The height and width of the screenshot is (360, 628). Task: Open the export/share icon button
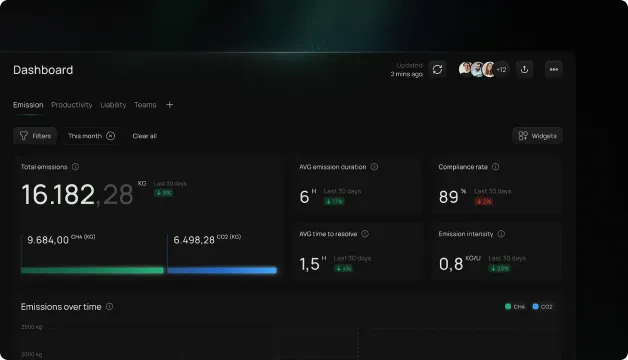coord(524,69)
